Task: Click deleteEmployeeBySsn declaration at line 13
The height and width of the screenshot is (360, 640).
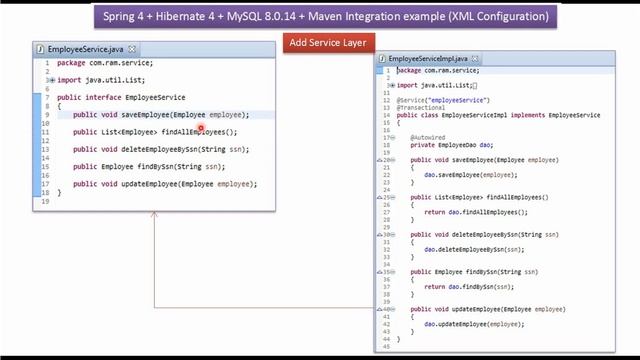Action: (x=161, y=149)
